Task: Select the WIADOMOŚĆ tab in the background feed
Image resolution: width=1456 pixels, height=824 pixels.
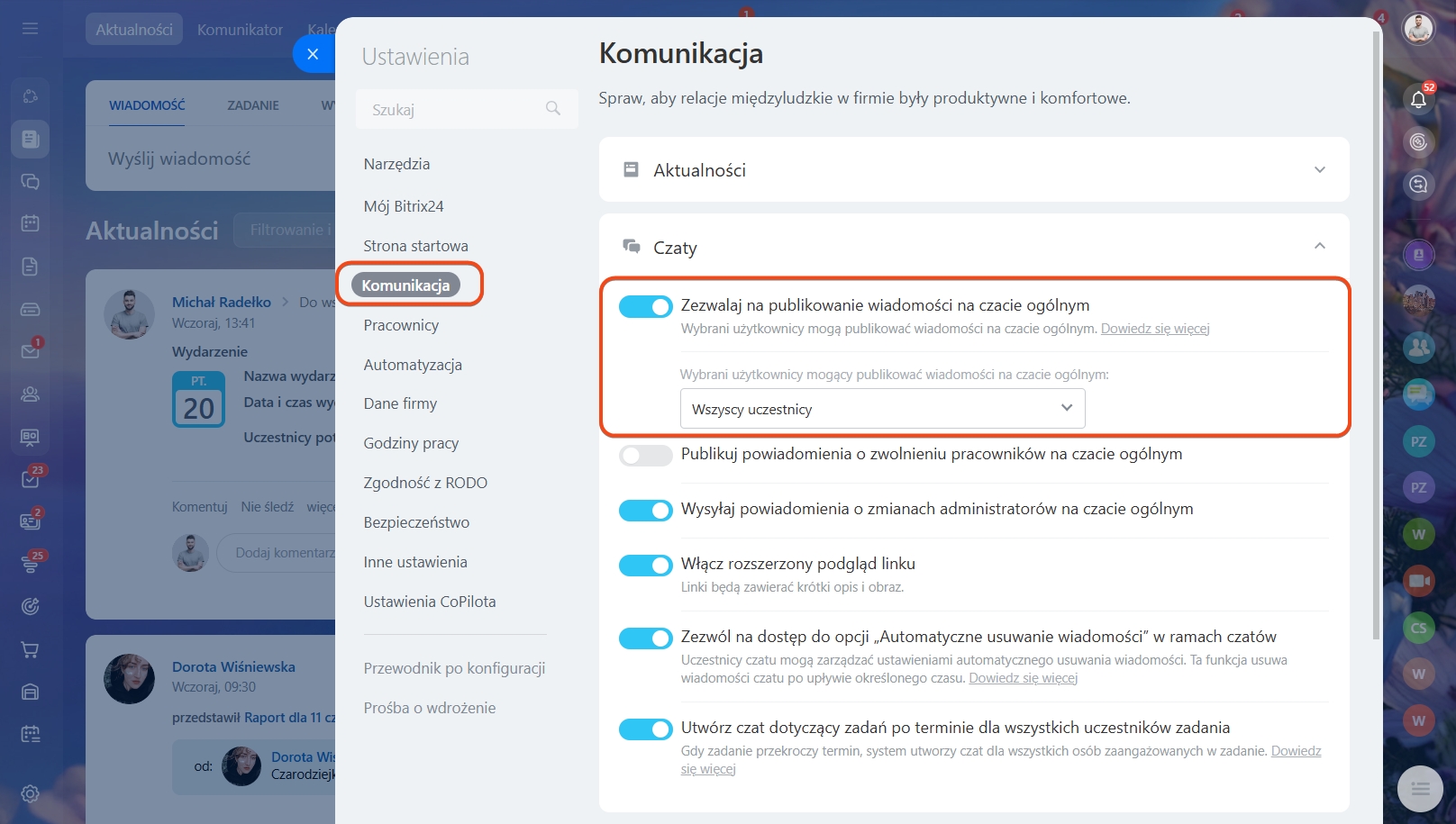Action: coord(147,105)
